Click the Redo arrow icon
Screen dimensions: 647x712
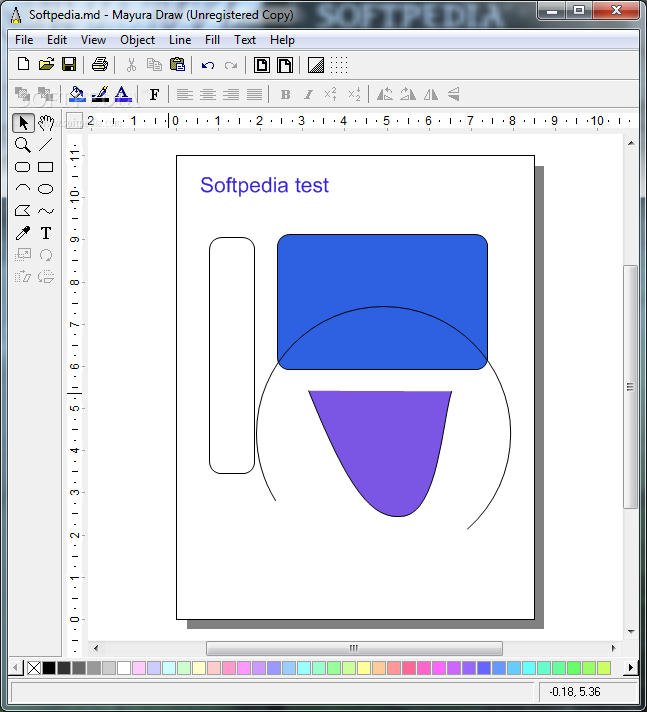tap(231, 65)
